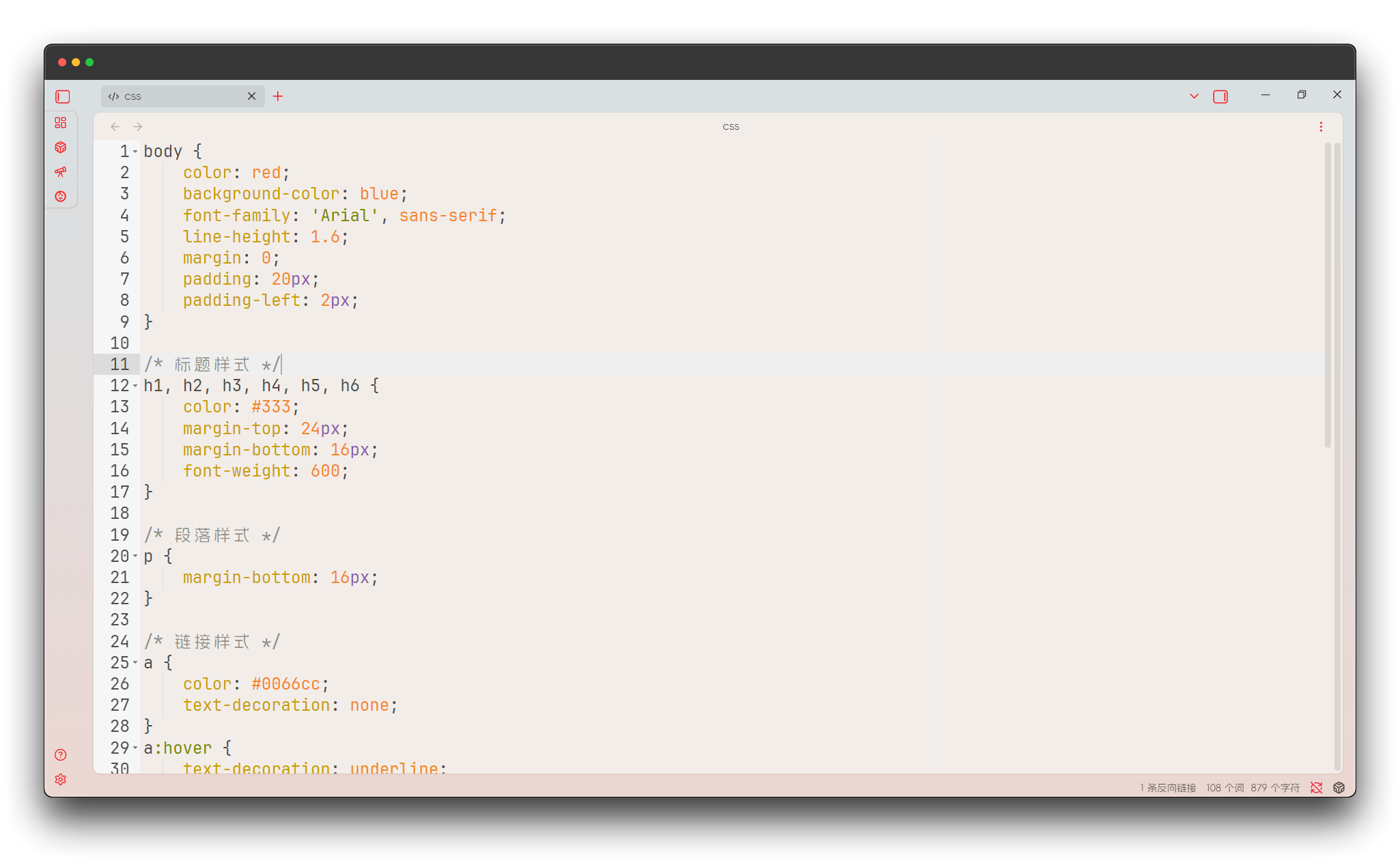Open the telescope explore icon
The height and width of the screenshot is (863, 1400).
pos(61,172)
